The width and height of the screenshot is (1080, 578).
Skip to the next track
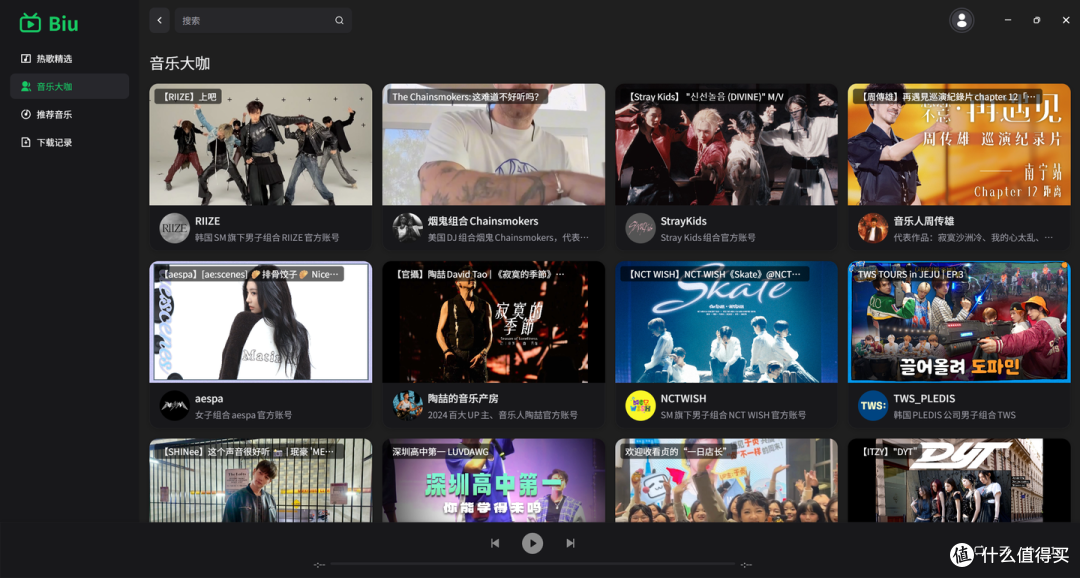click(x=570, y=543)
